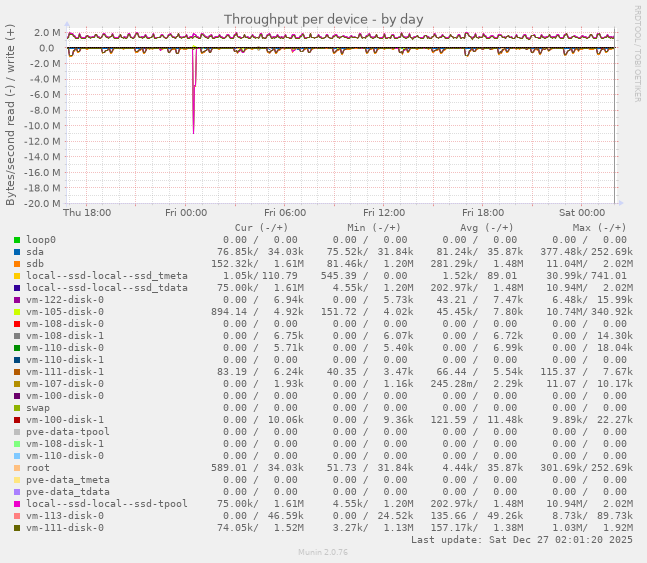
Task: Click the vm-105-disk-0 max value '10.74M'
Action: pos(564,312)
